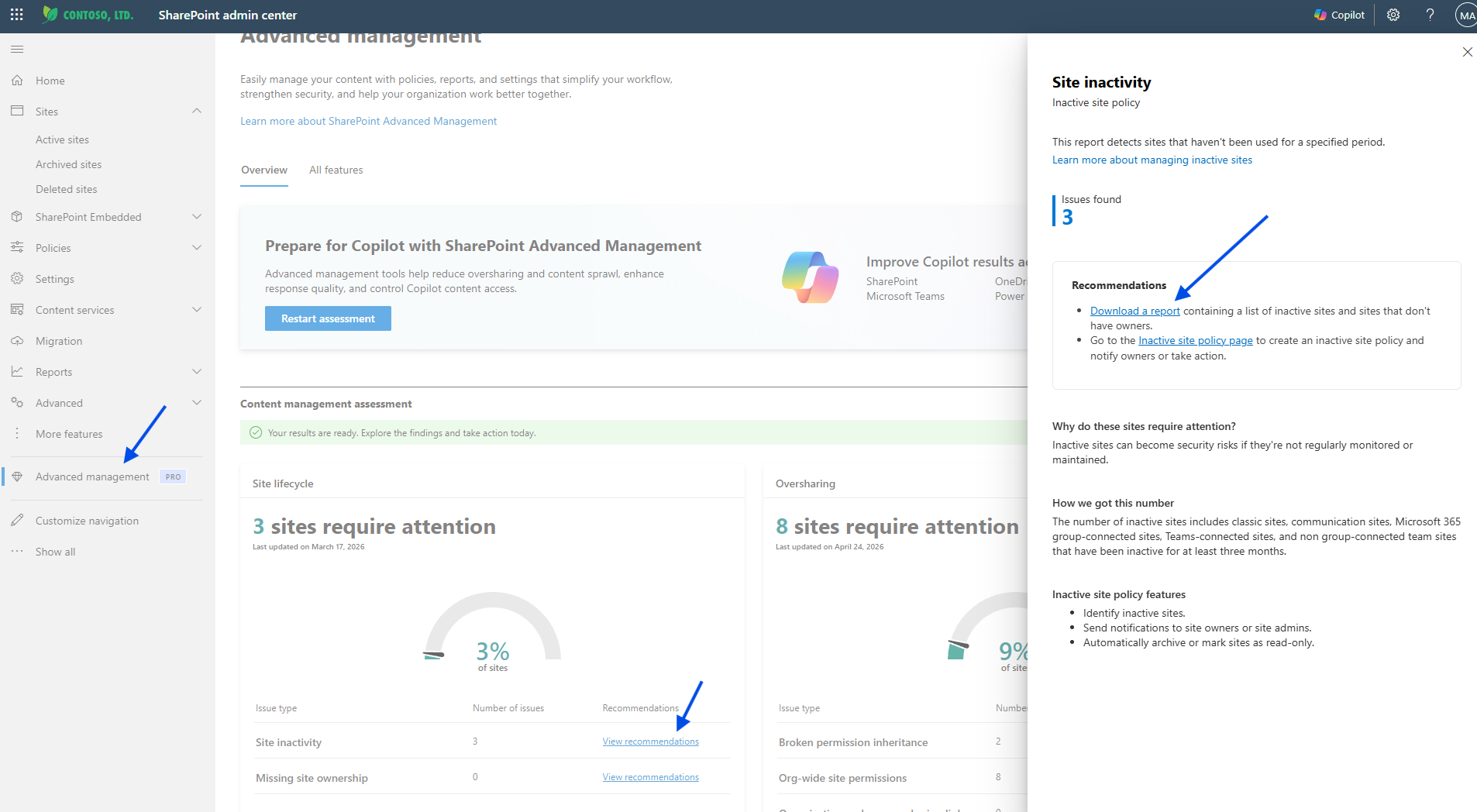
Task: Expand SharePoint Embedded chevron
Action: pyautogui.click(x=197, y=217)
